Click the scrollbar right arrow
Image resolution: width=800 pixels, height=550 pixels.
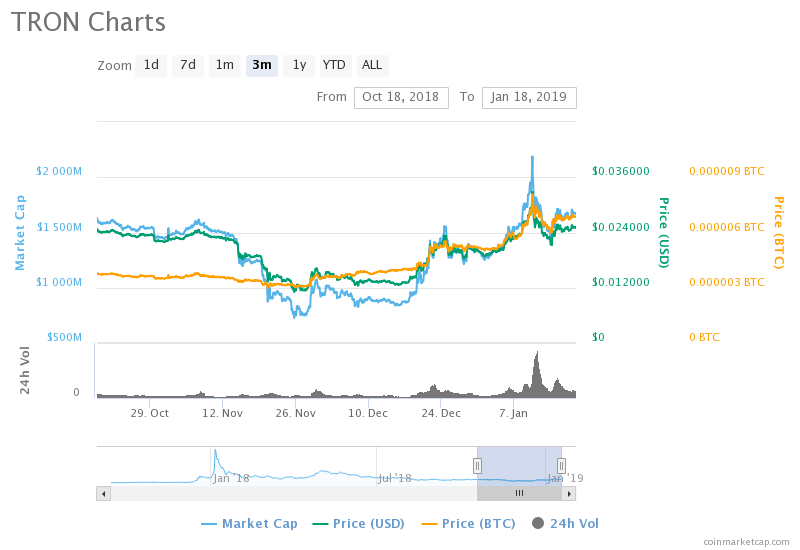click(569, 493)
